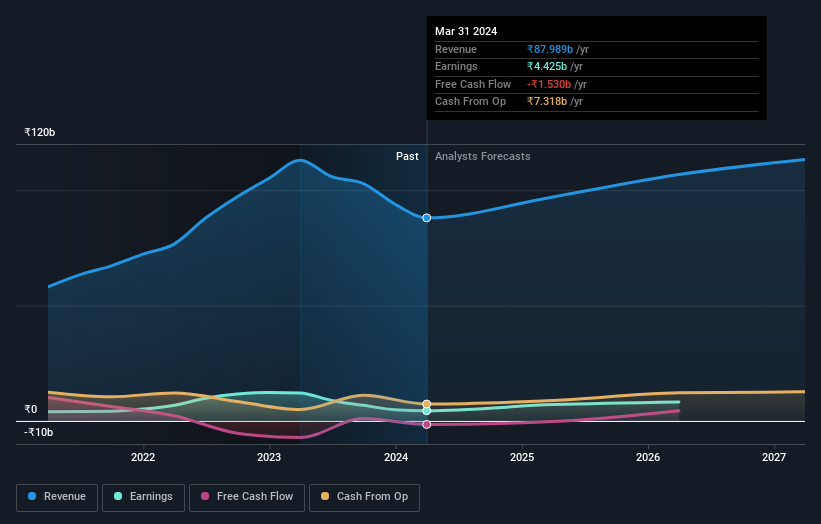Click the ₹87.989b revenue value in tooltip

(x=550, y=49)
